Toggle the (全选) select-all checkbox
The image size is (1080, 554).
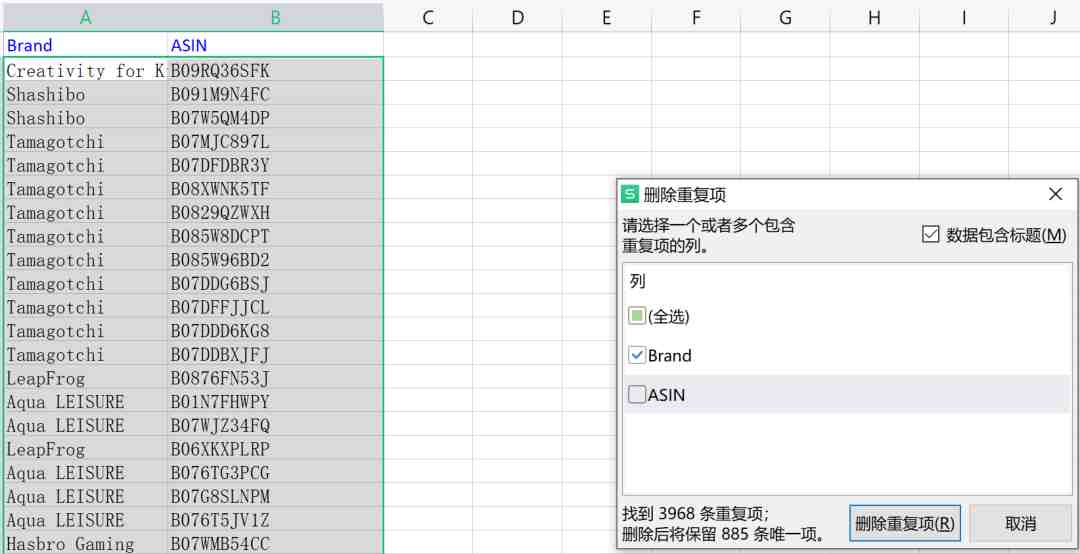coord(637,316)
